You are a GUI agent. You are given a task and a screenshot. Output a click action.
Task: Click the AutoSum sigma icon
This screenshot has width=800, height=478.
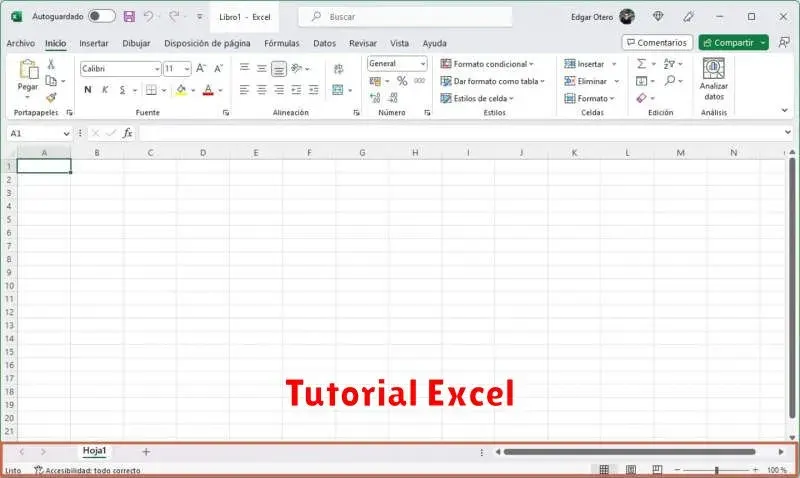pos(641,64)
